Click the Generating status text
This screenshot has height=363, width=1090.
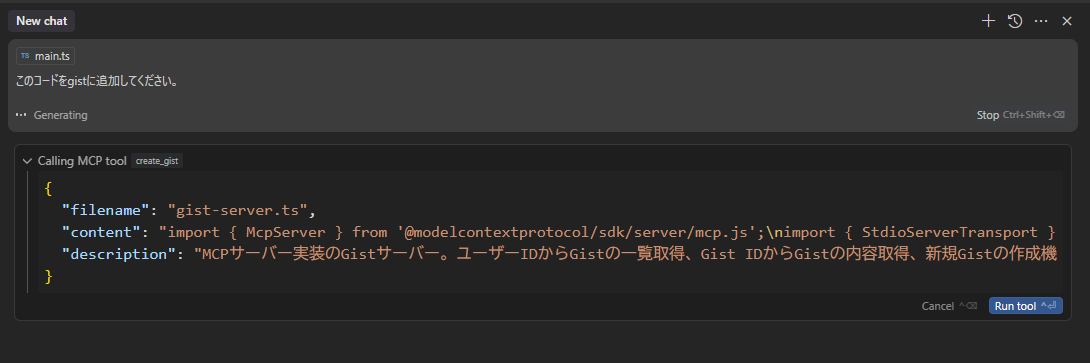60,115
